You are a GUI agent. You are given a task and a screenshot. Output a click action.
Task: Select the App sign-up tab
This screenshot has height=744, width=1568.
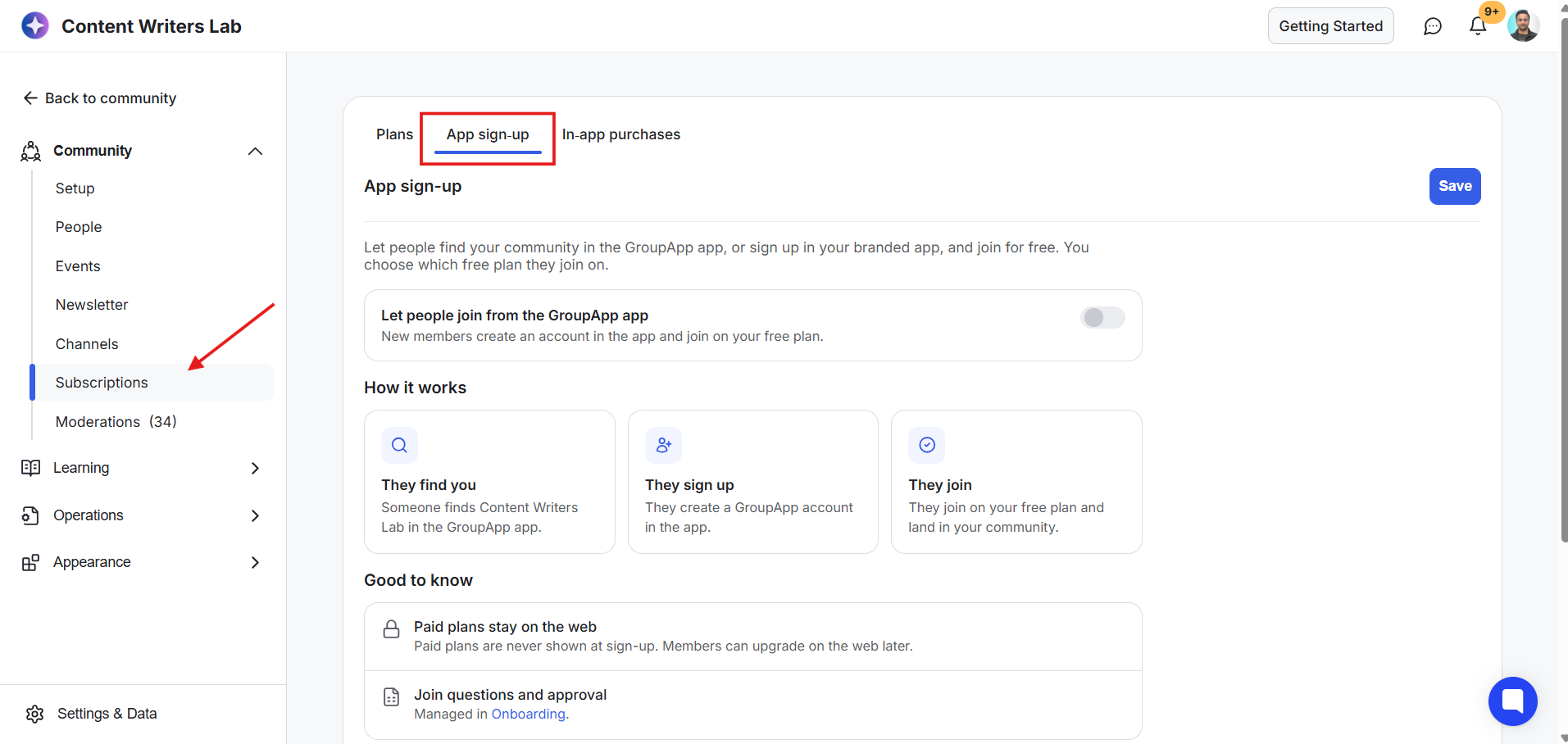(488, 134)
